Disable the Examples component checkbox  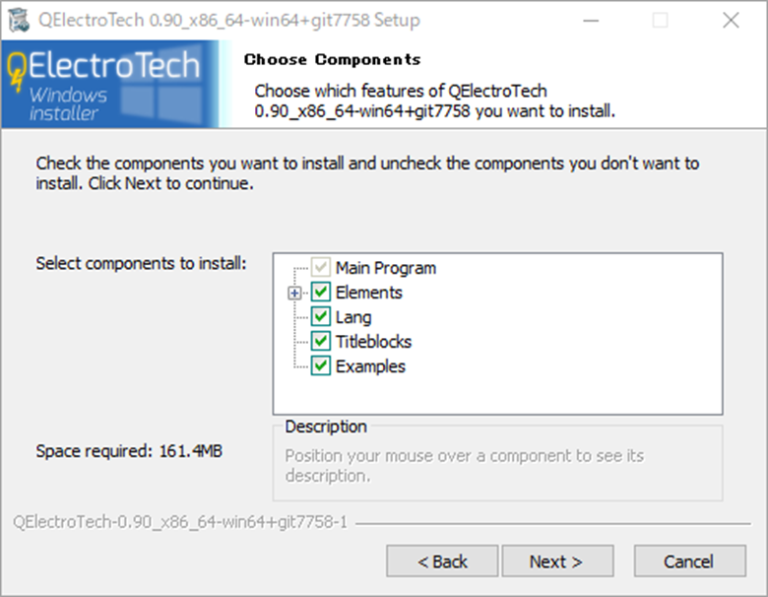pyautogui.click(x=321, y=367)
